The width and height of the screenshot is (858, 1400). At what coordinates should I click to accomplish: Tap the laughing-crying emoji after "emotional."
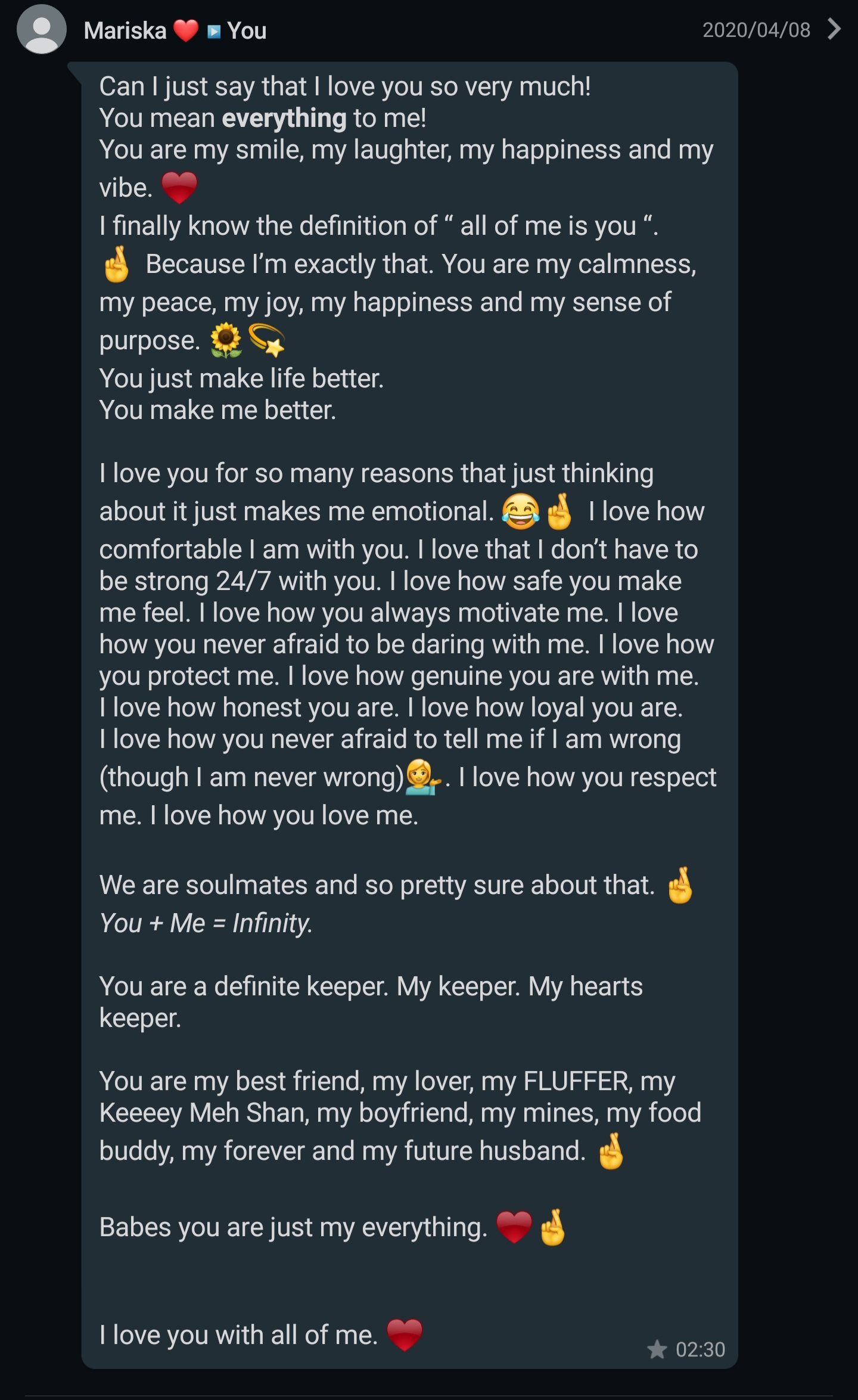tap(520, 511)
